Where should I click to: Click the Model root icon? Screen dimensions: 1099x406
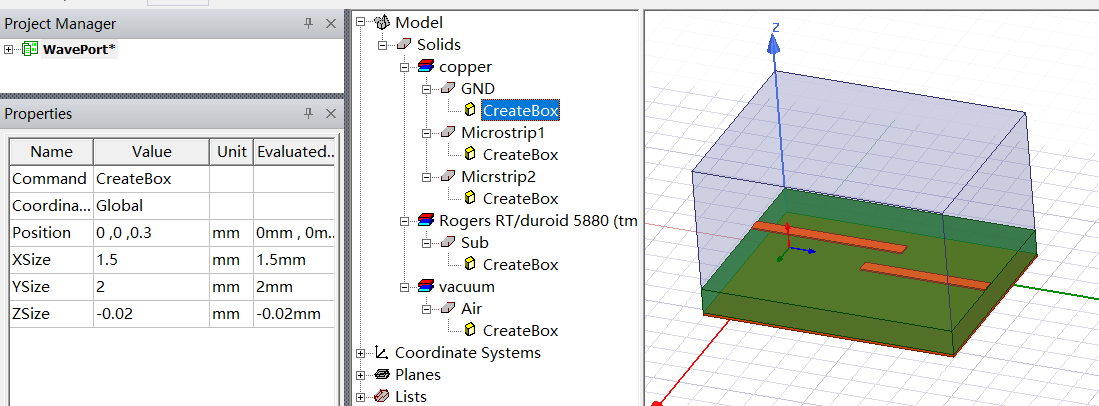coord(382,22)
